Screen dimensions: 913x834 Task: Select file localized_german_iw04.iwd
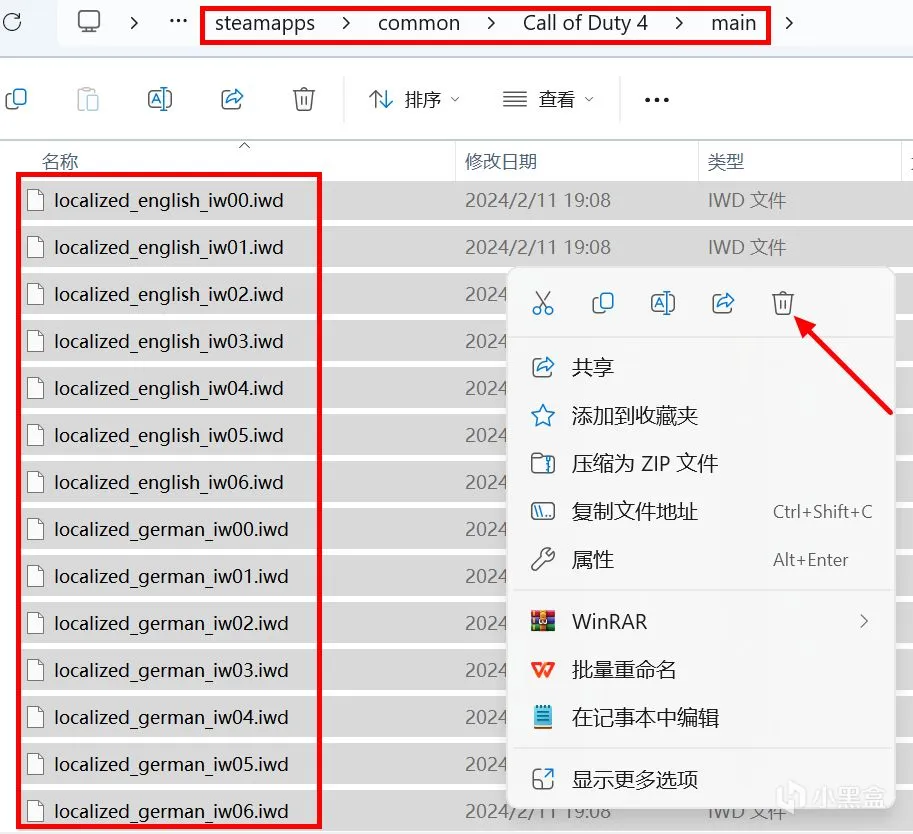[169, 718]
